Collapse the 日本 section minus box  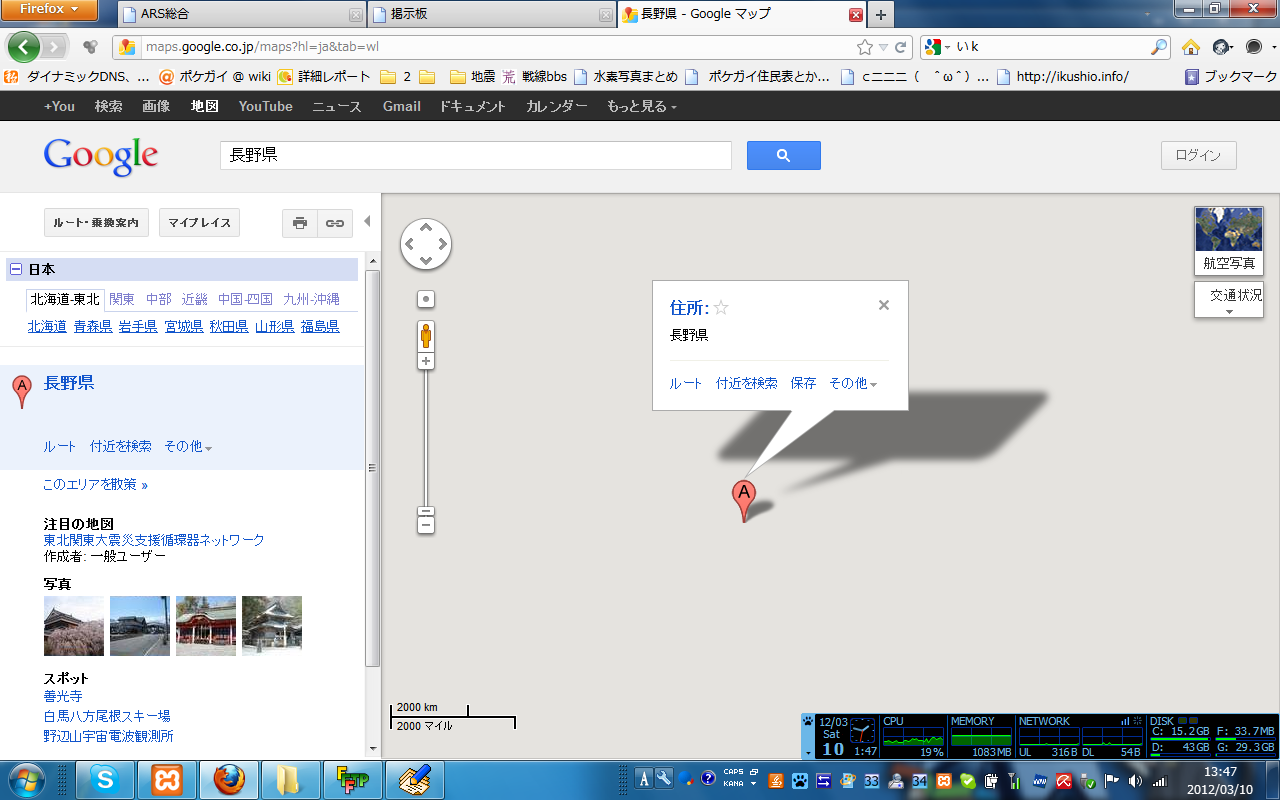coord(16,270)
